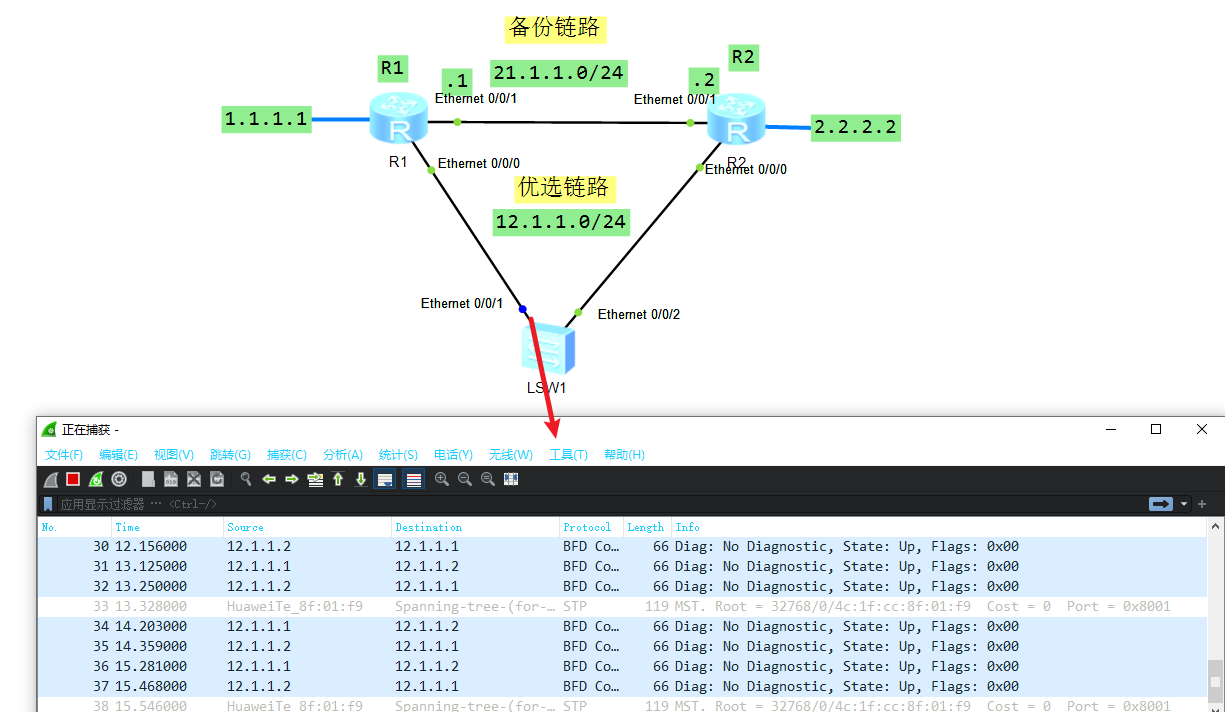
Task: Sort packets by Destination column header
Action: point(475,527)
